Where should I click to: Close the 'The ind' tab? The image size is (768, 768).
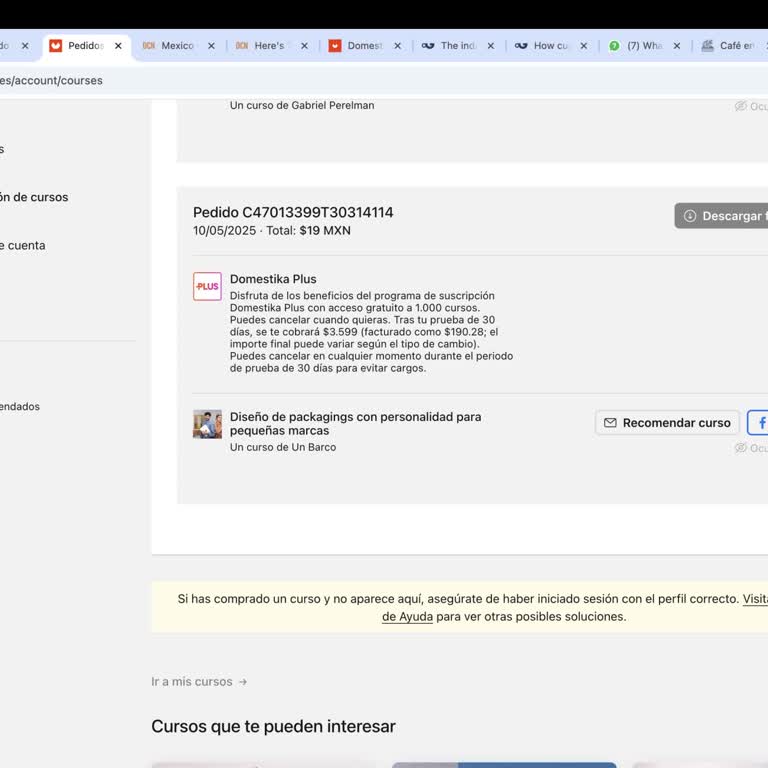pos(490,46)
